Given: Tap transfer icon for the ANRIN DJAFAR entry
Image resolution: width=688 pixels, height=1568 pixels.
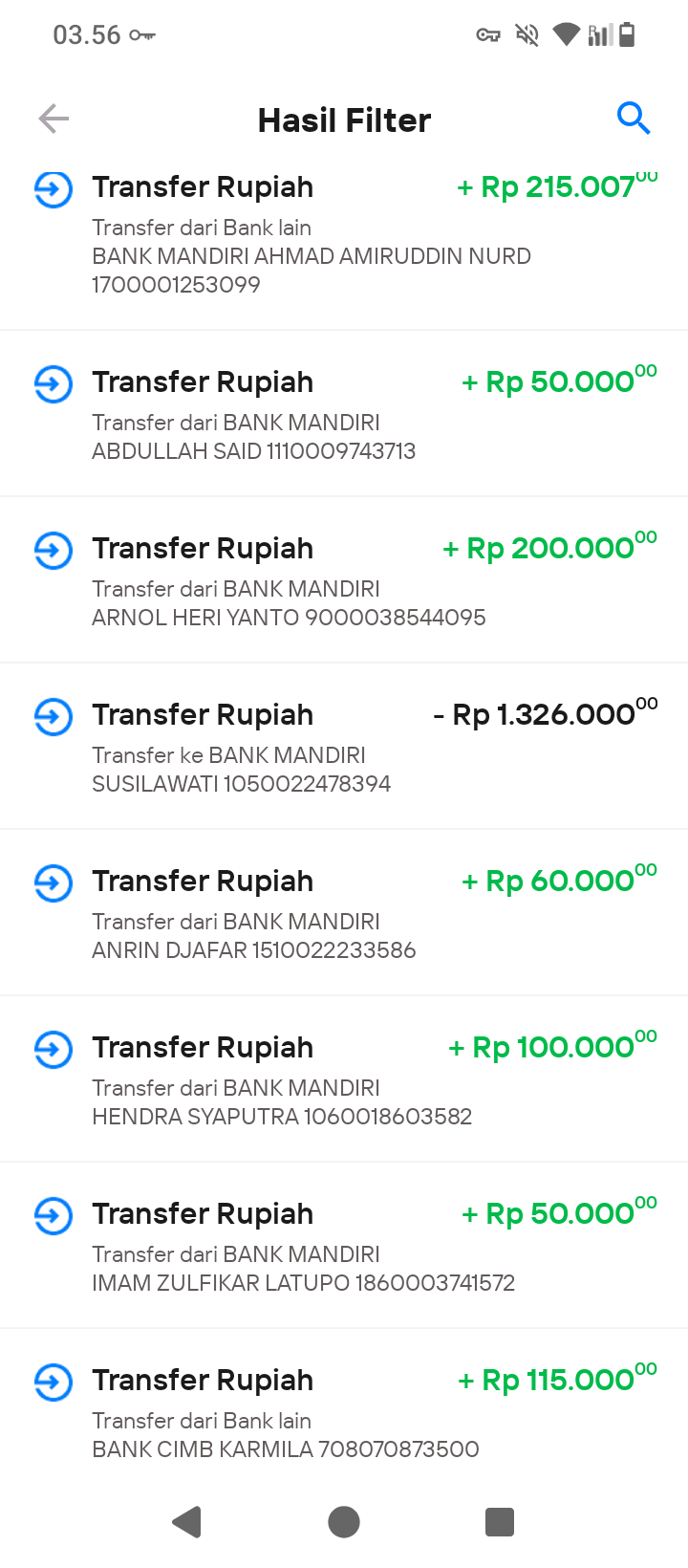Looking at the screenshot, I should pos(54,882).
